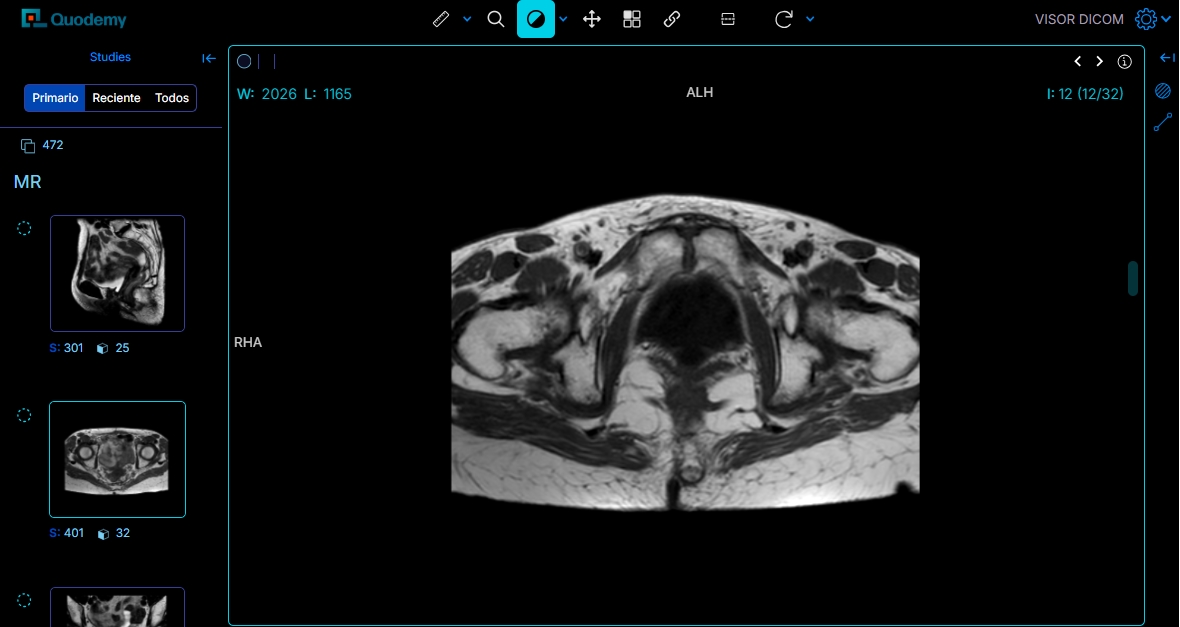Toggle the dashed circle beside series 301
The image size is (1180, 627).
coord(24,228)
